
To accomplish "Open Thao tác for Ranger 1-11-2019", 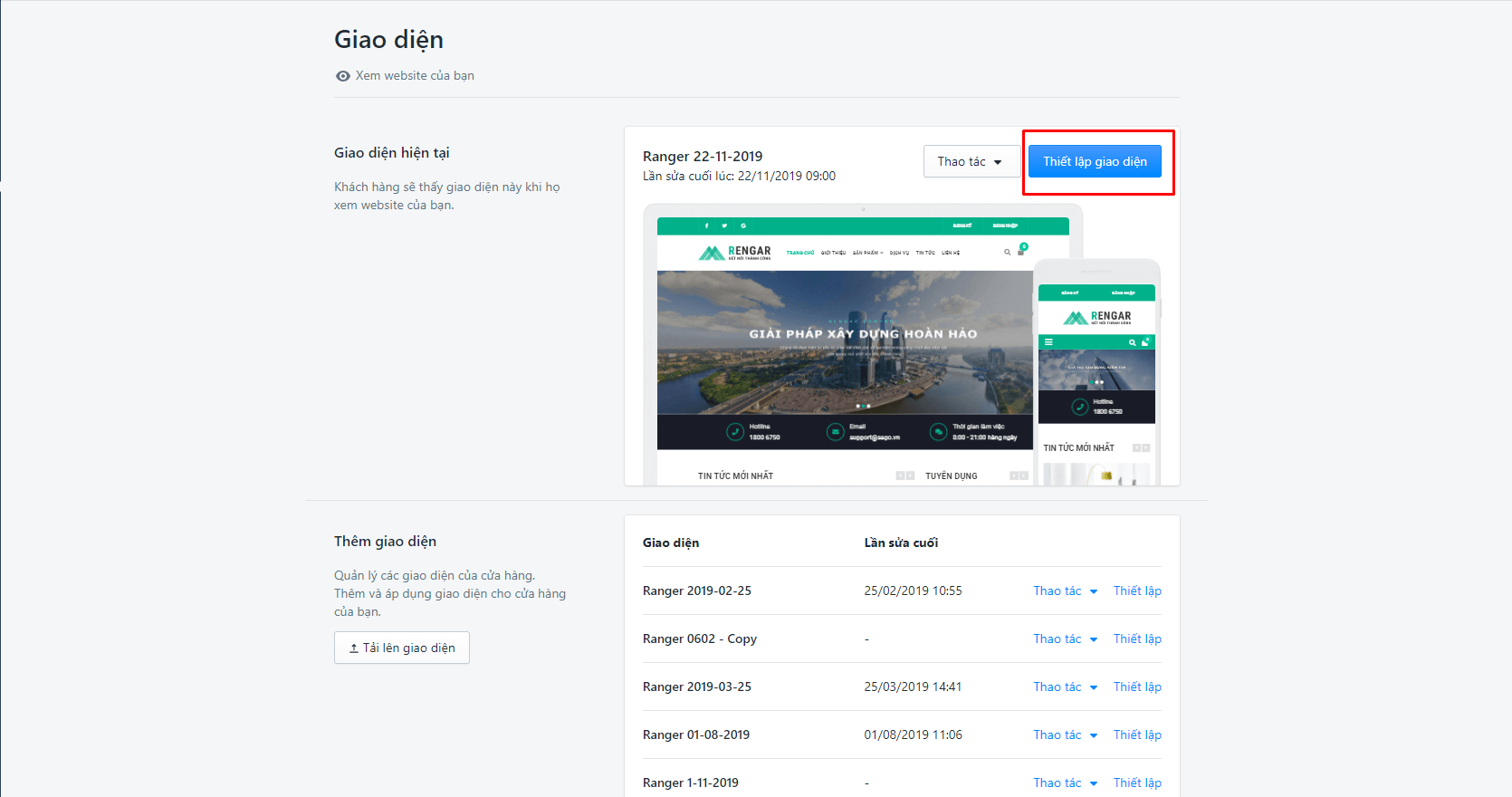I will pos(1066,783).
